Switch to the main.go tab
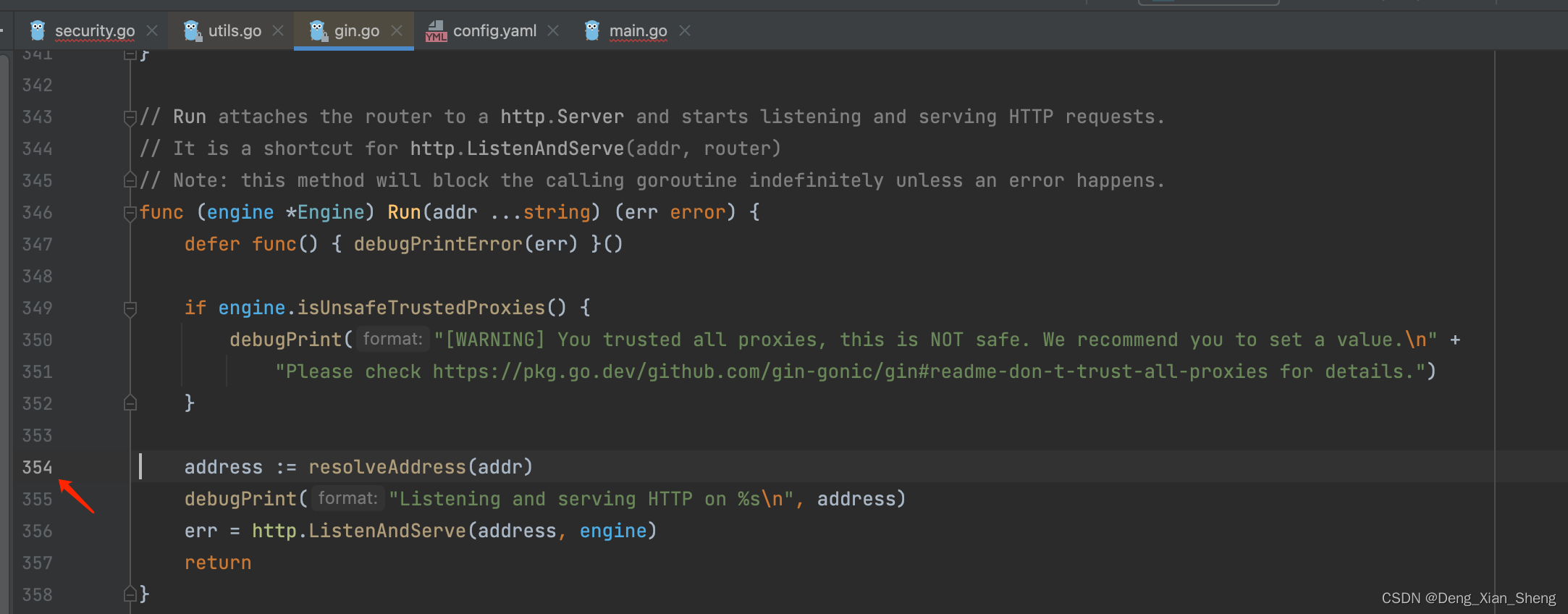1568x614 pixels. (638, 30)
